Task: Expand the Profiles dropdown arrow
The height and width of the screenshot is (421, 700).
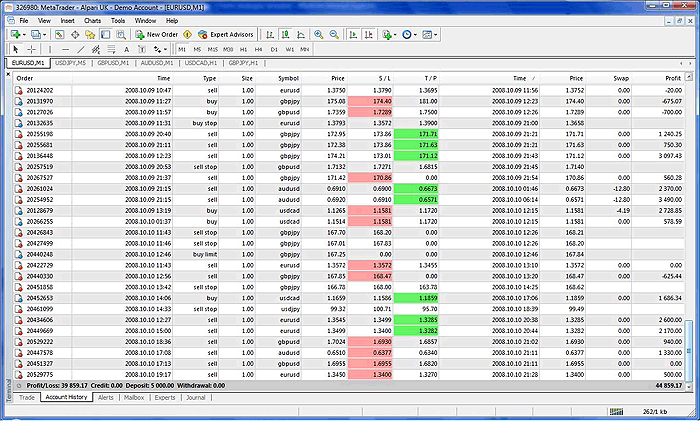Action: (44, 34)
